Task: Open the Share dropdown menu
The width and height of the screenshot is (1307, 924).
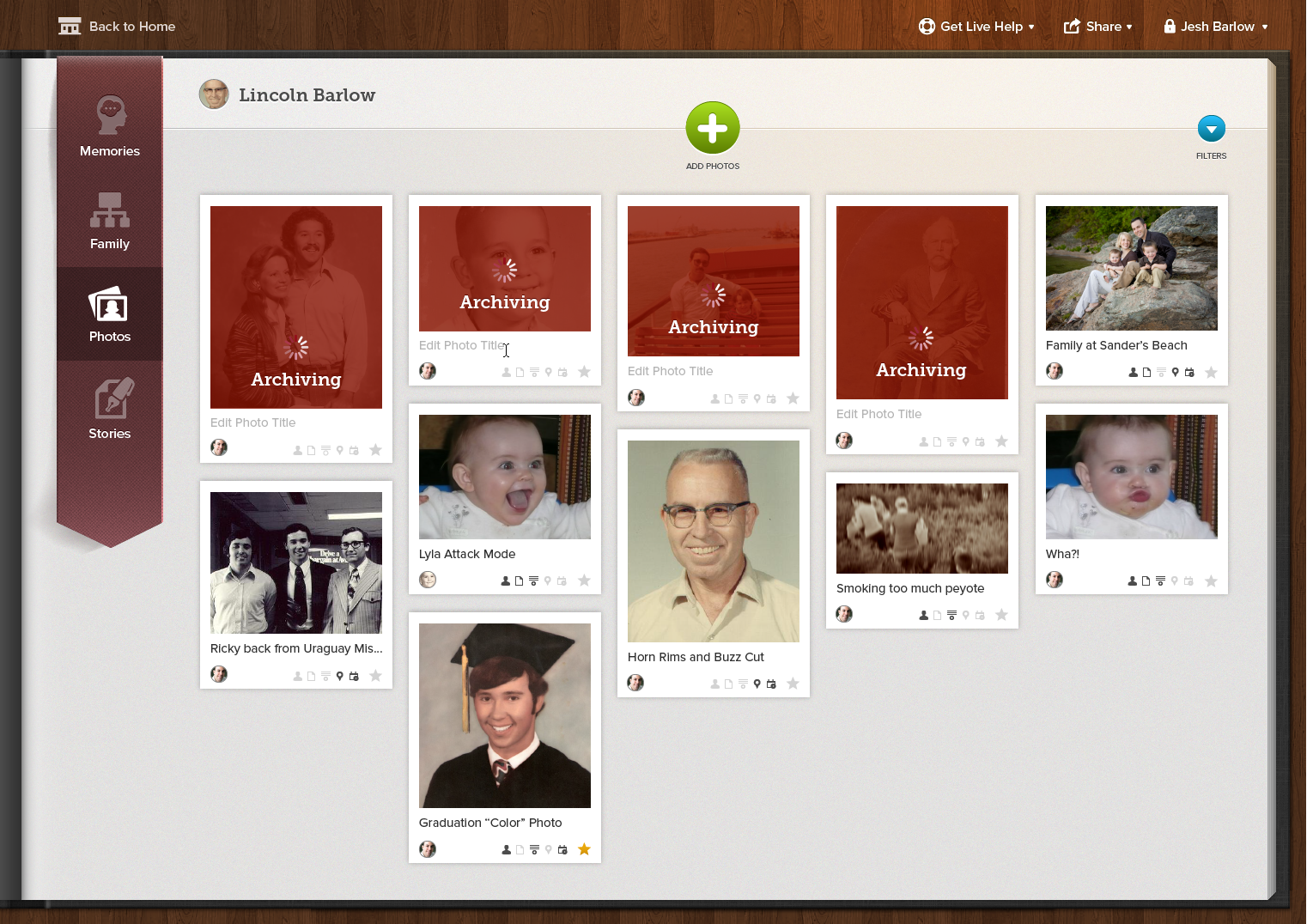Action: 1097,27
